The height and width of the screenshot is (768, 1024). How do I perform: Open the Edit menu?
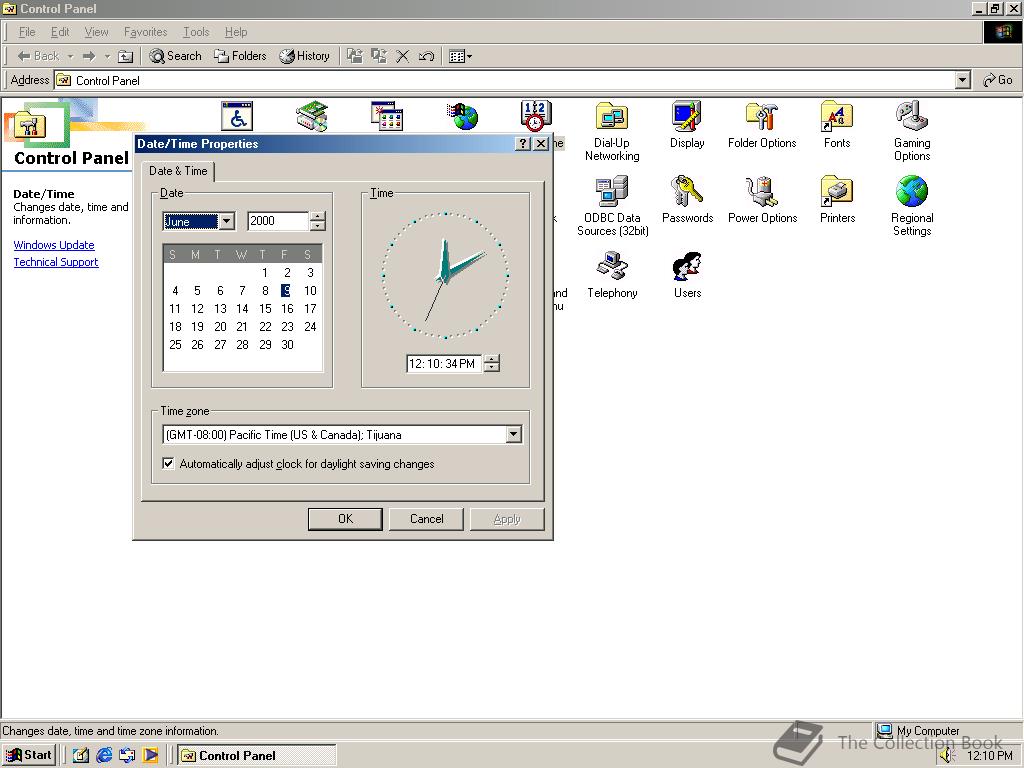click(x=60, y=32)
